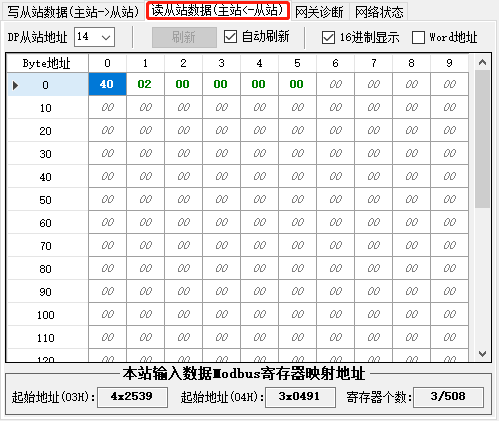This screenshot has height=421, width=499.
Task: Toggle 16进制显示 checkbox
Action: point(328,37)
